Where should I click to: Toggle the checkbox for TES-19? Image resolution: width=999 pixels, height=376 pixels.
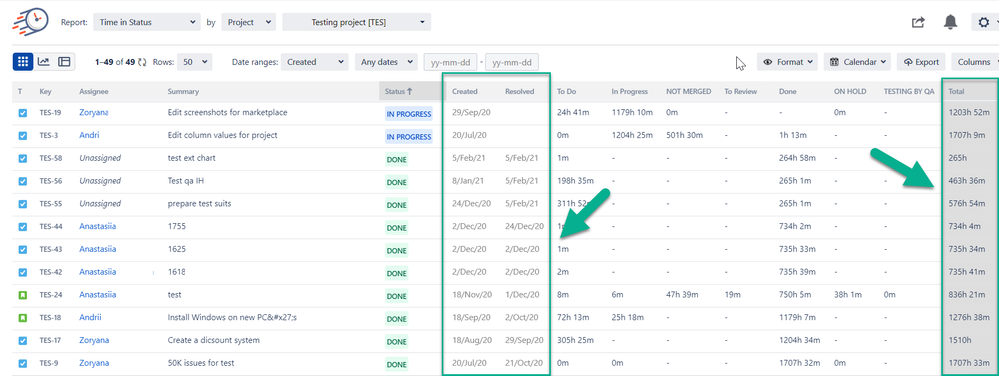tap(23, 113)
